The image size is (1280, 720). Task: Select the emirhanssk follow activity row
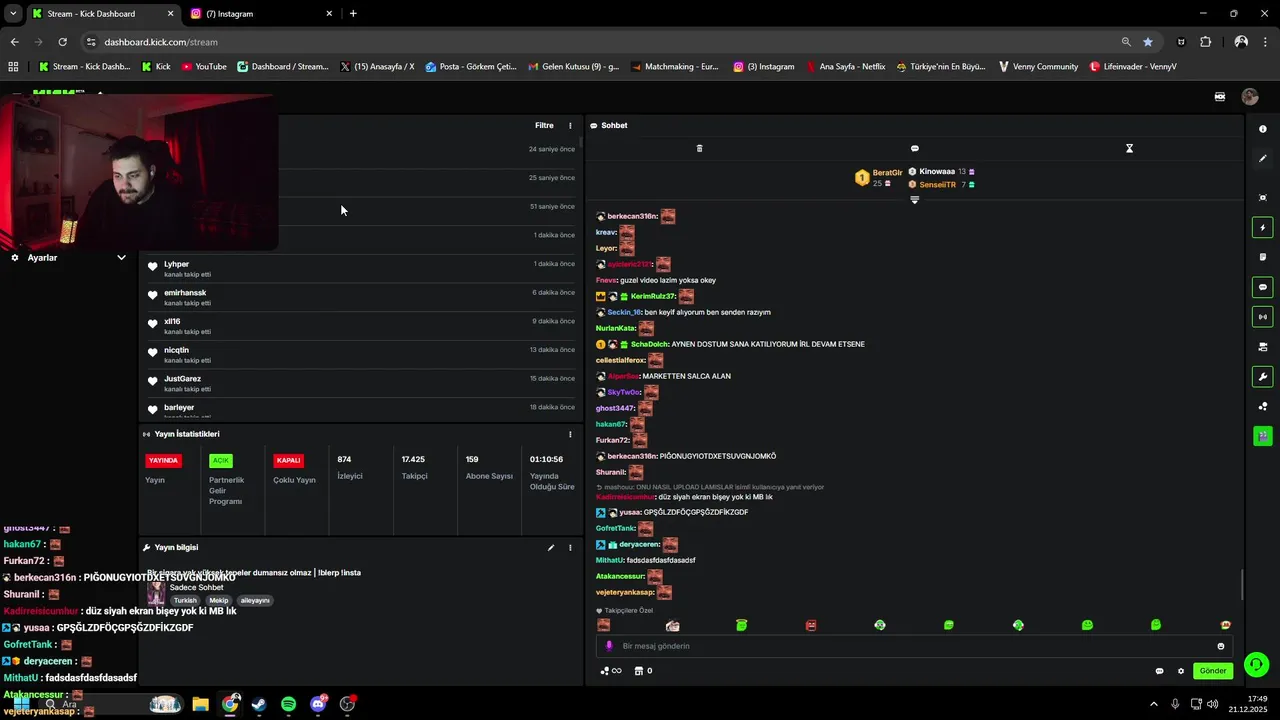(x=361, y=297)
